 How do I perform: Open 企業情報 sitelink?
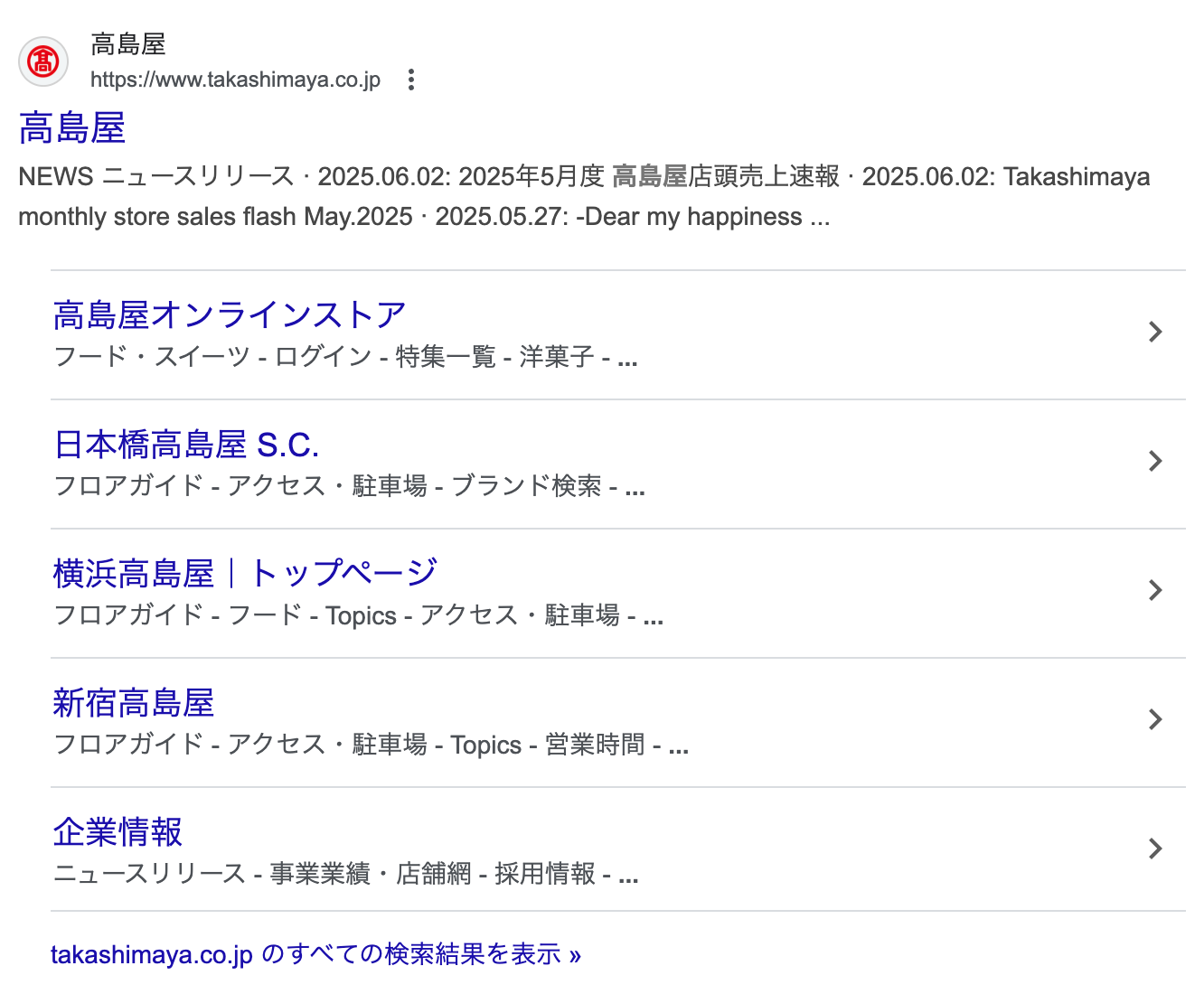118,832
